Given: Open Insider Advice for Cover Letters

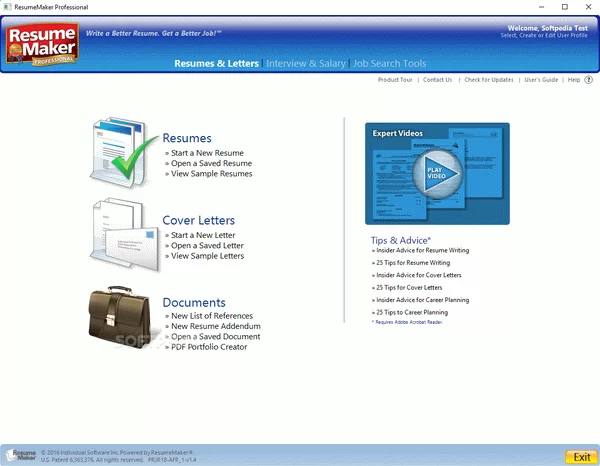Looking at the screenshot, I should click(x=417, y=275).
